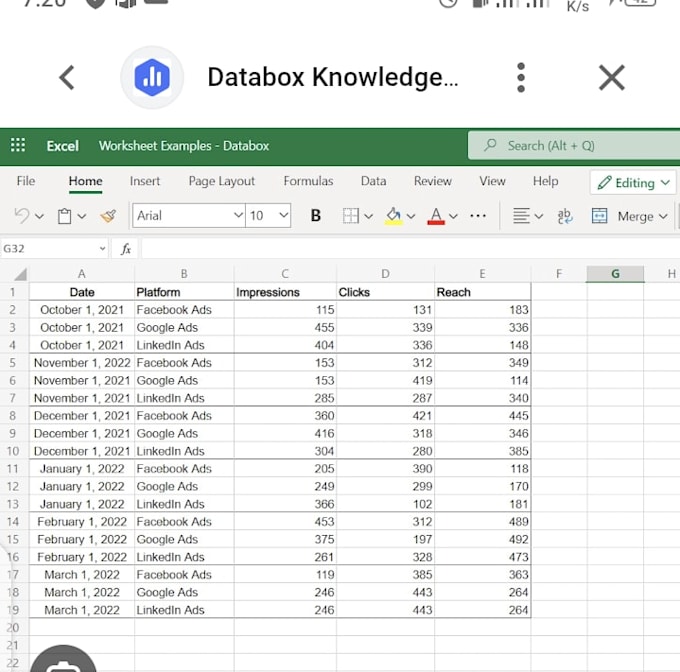Open the Formulas tab
This screenshot has height=672, width=680.
coord(308,181)
